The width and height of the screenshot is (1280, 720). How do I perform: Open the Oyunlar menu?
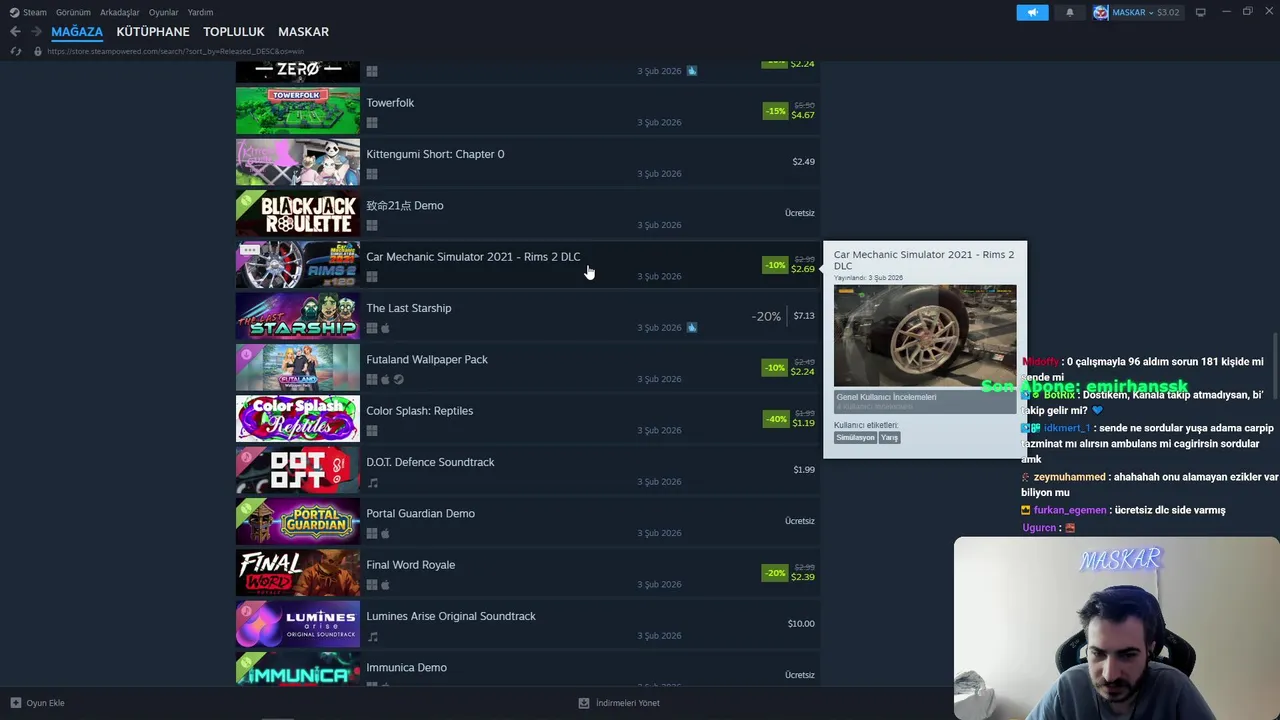click(x=163, y=12)
